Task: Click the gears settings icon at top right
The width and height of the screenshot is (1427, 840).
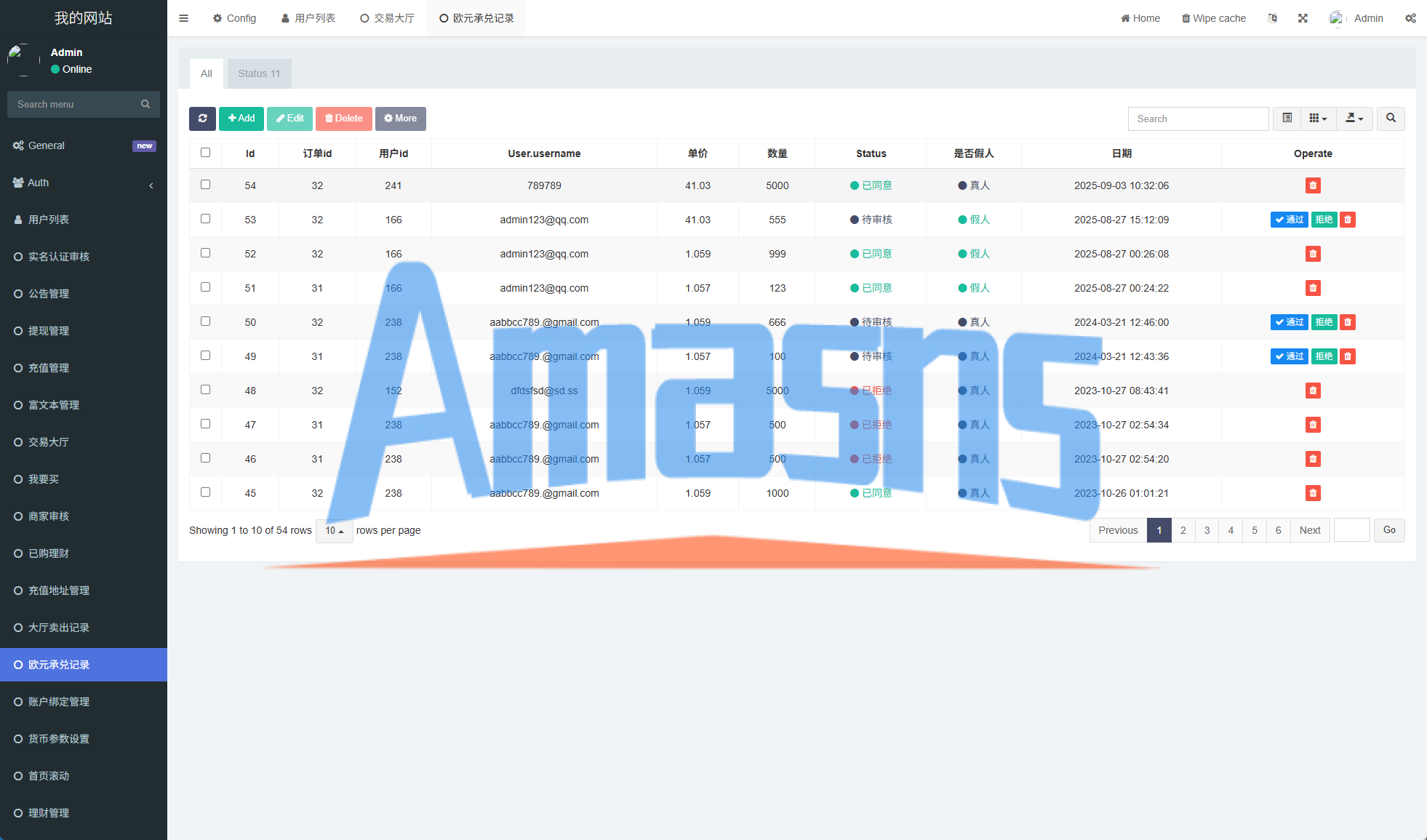Action: 1410,18
